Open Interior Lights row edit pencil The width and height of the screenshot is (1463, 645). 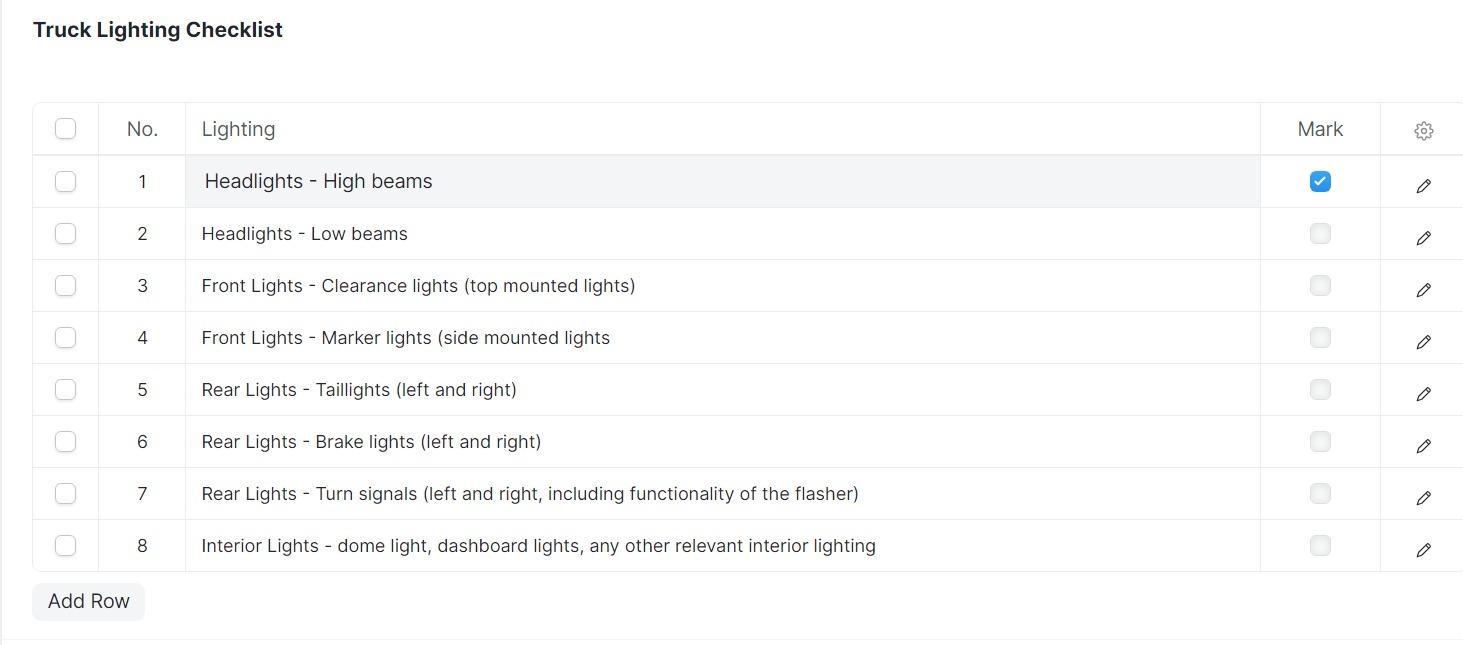point(1424,550)
